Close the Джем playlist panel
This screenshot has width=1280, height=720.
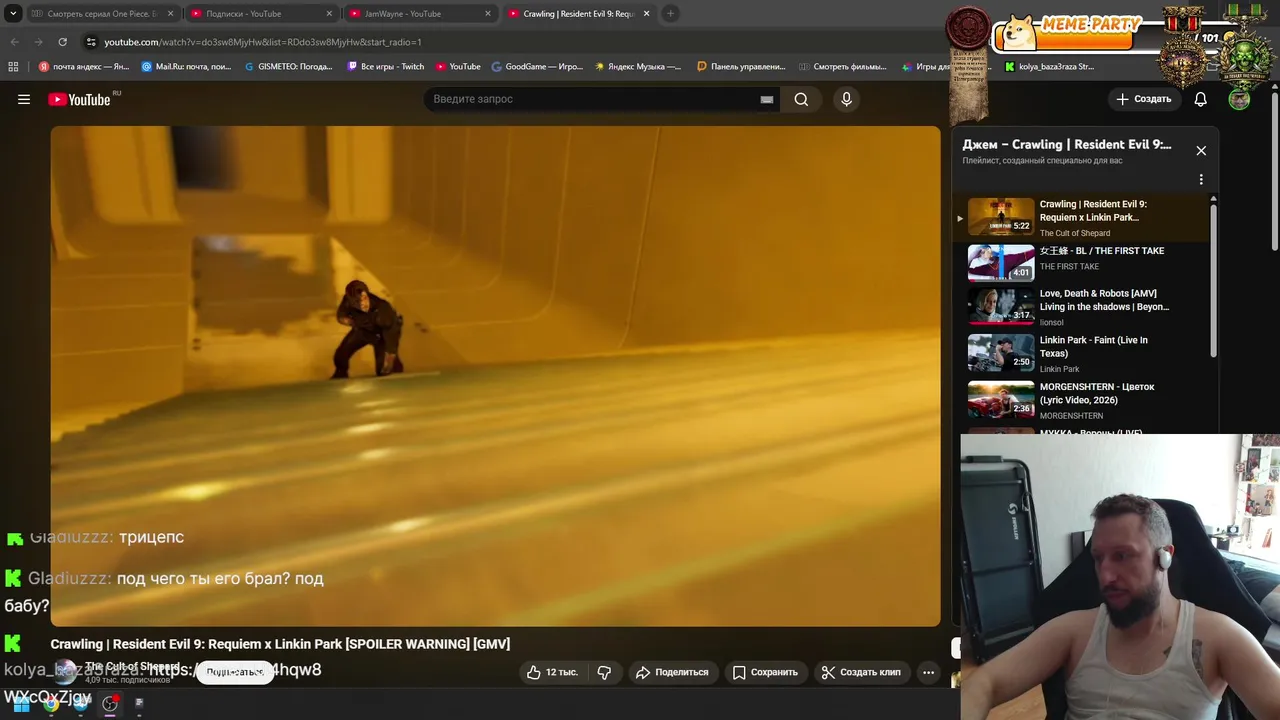click(x=1201, y=150)
